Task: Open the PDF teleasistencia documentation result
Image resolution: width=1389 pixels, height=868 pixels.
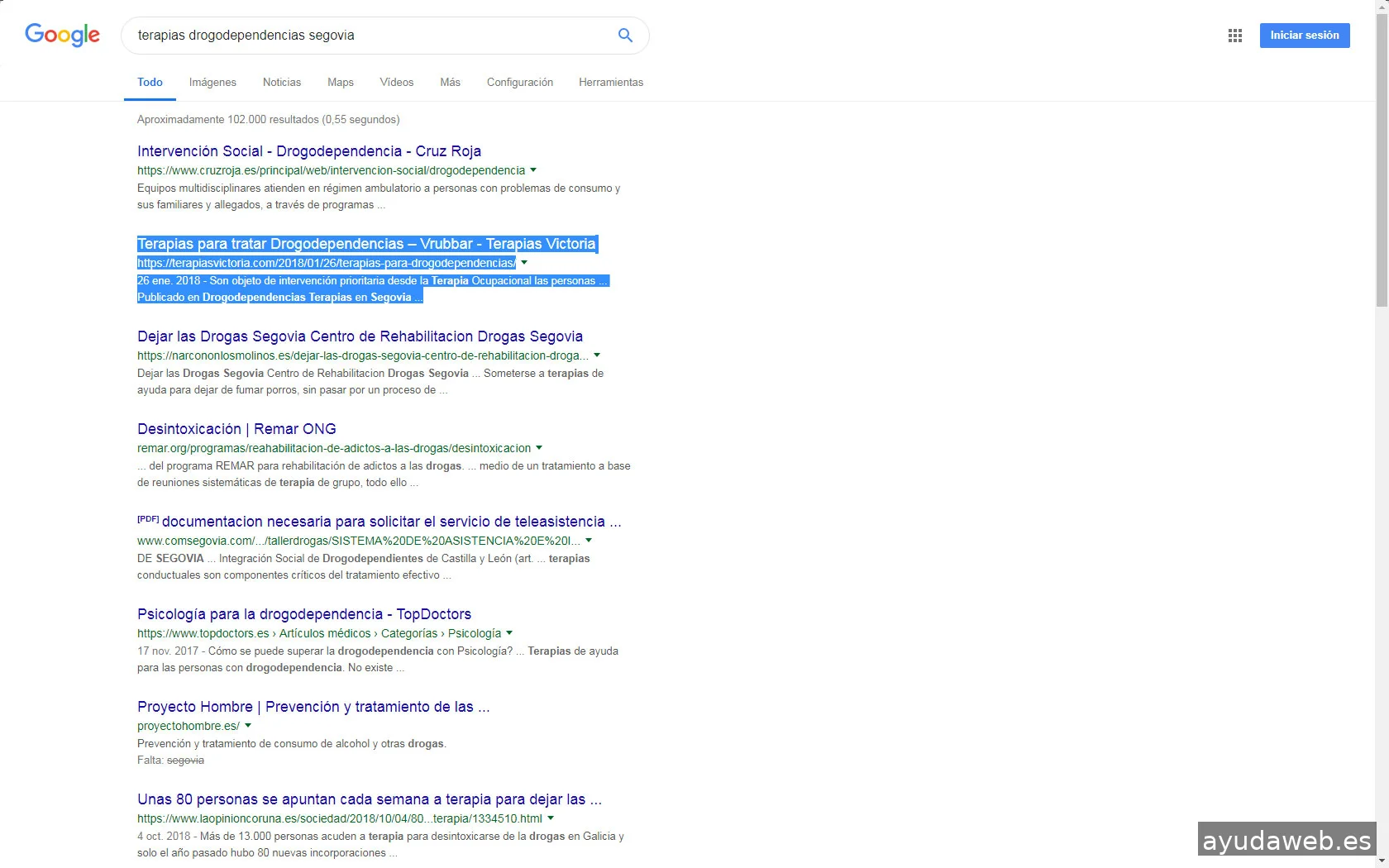Action: point(390,522)
